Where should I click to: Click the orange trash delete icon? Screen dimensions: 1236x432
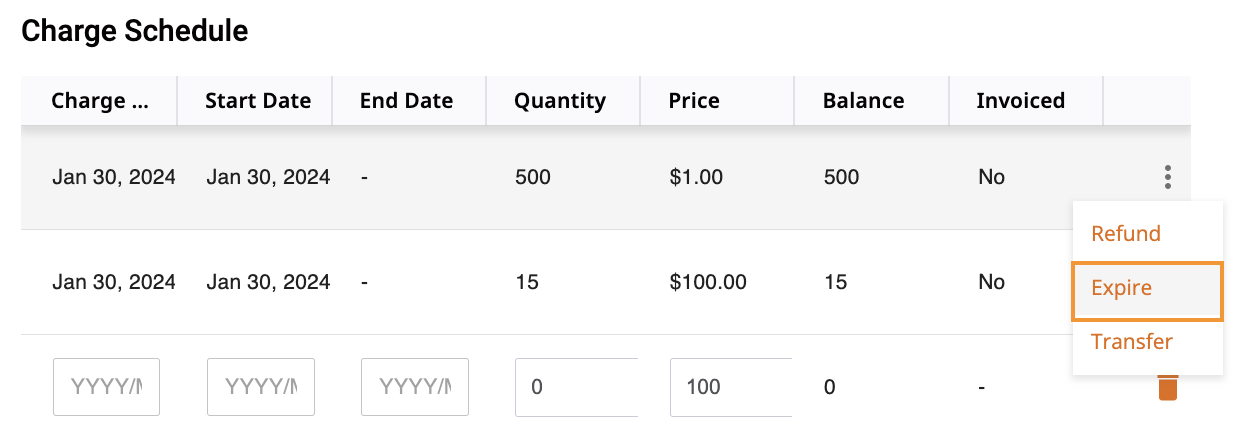pyautogui.click(x=1167, y=388)
